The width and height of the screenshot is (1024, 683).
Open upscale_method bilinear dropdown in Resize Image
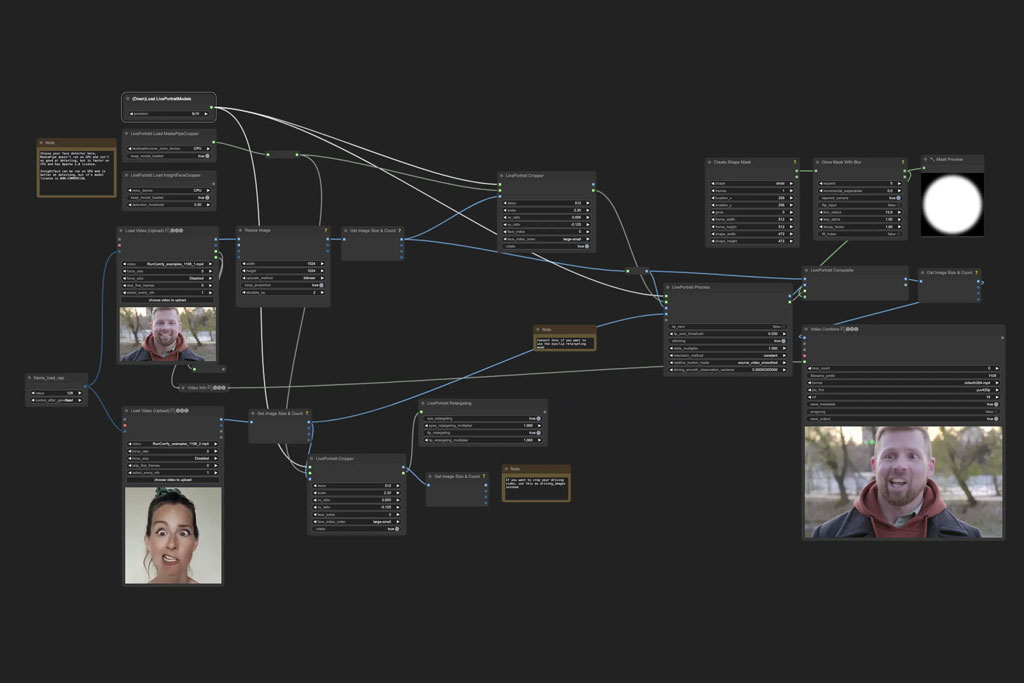point(283,278)
